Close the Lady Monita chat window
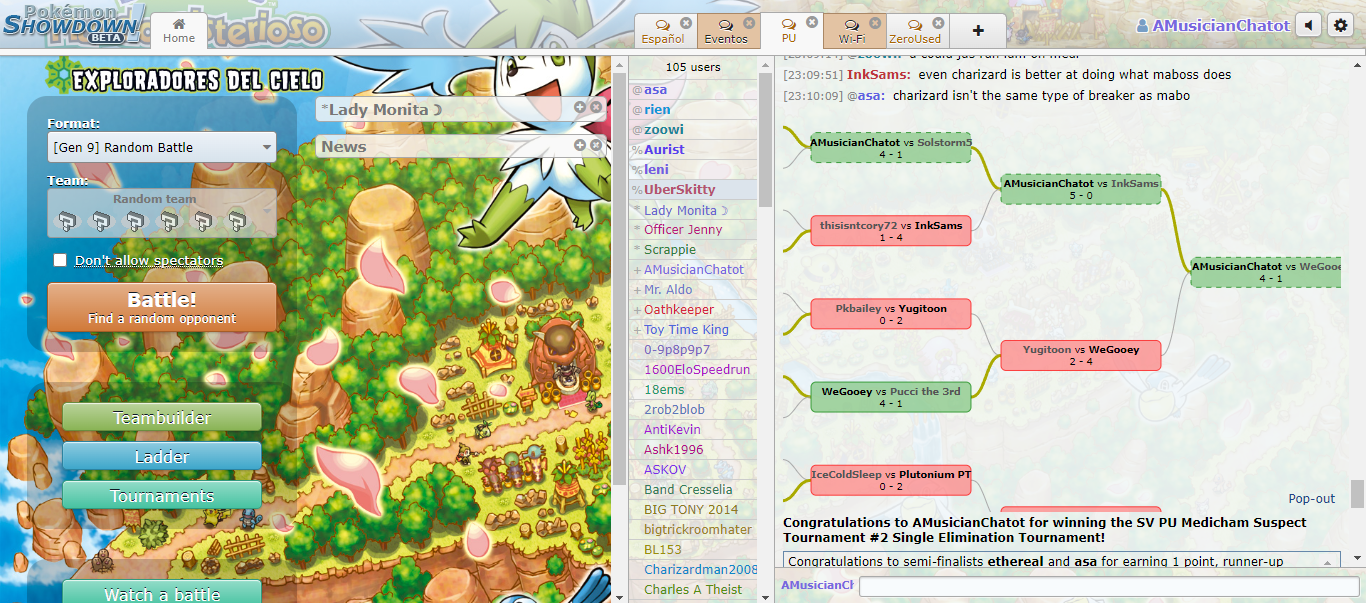Image resolution: width=1366 pixels, height=603 pixels. tap(596, 107)
